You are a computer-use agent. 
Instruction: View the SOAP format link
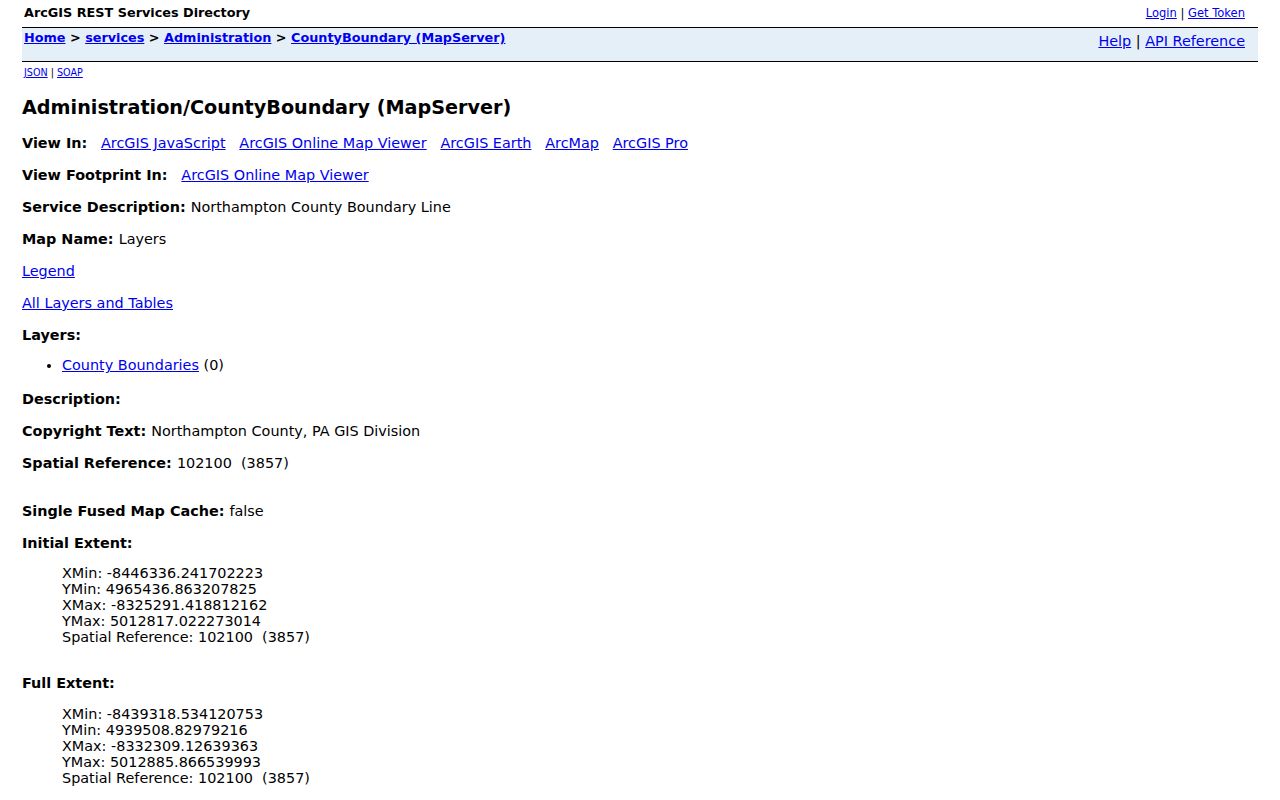tap(70, 72)
